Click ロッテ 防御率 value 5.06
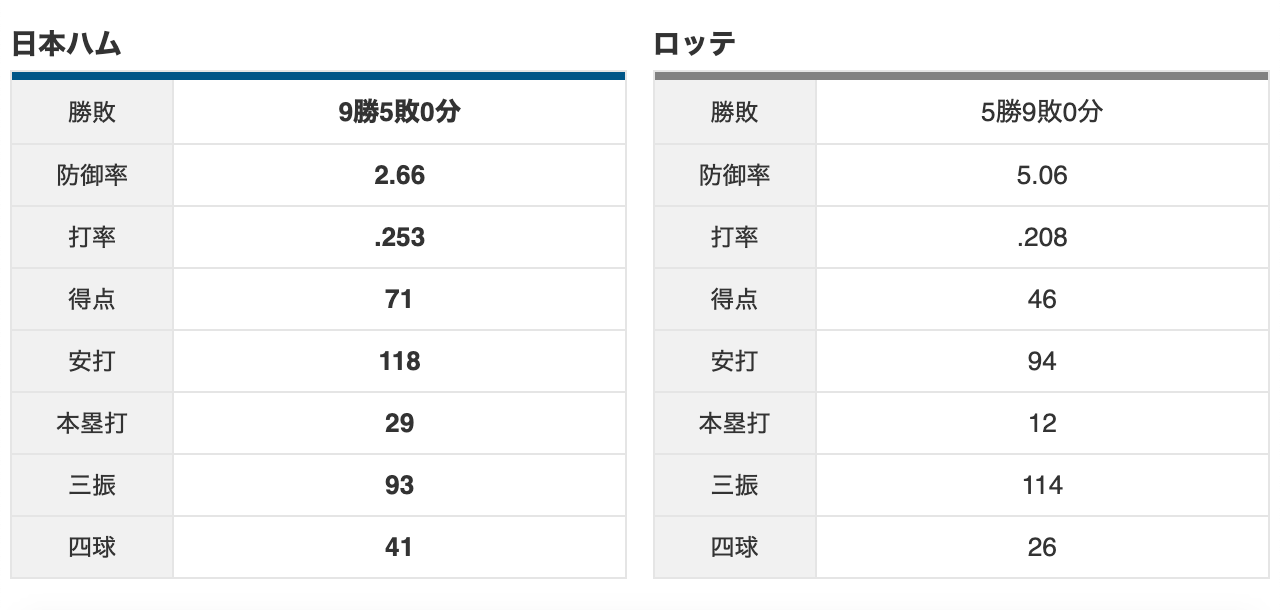1280x610 pixels. (x=1042, y=175)
